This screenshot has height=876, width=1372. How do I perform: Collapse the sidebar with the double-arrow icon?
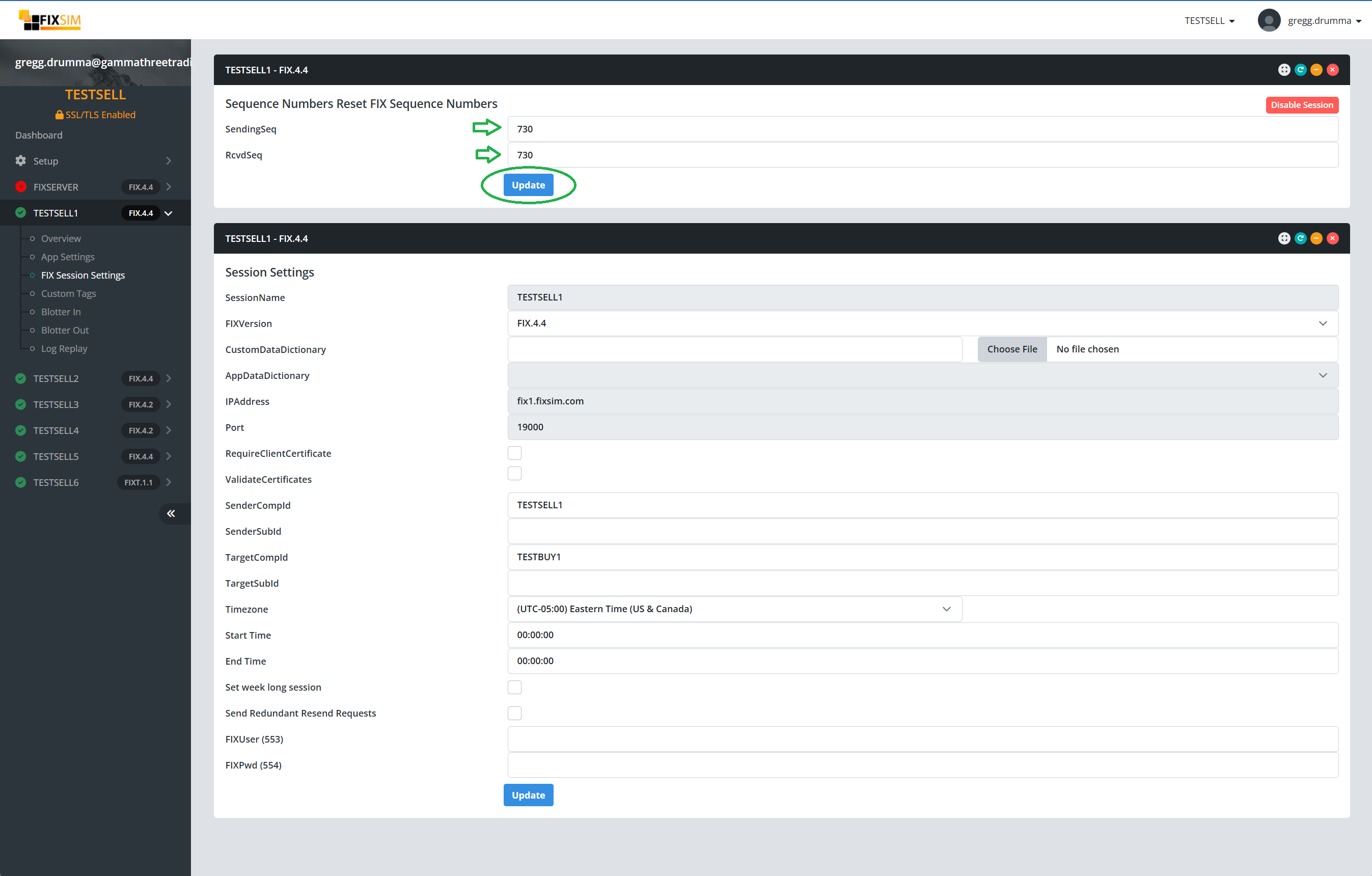[171, 513]
